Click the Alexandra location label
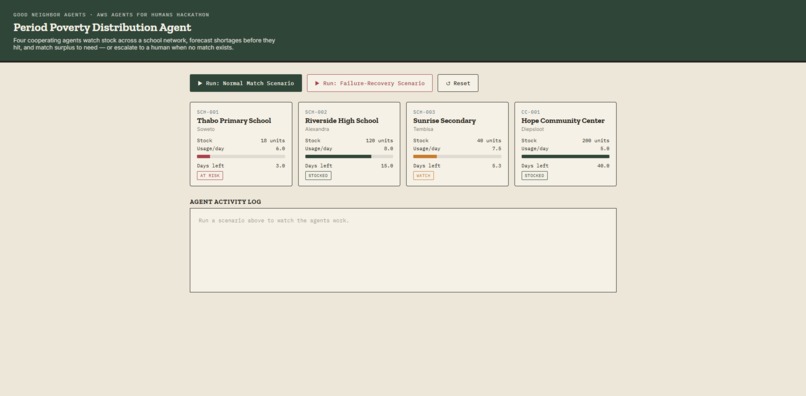Image resolution: width=806 pixels, height=396 pixels. coord(317,130)
